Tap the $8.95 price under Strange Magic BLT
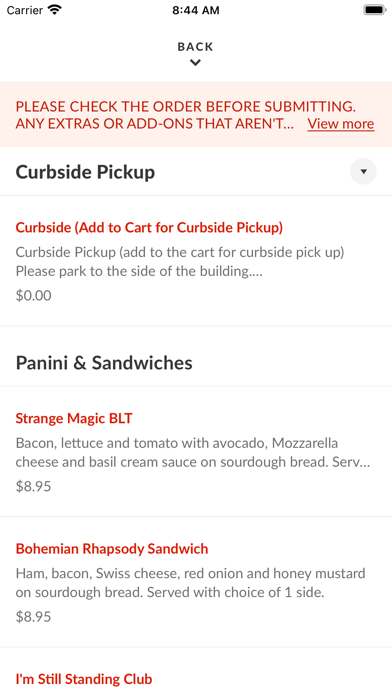Viewport: 392px width, 696px height. tap(33, 486)
